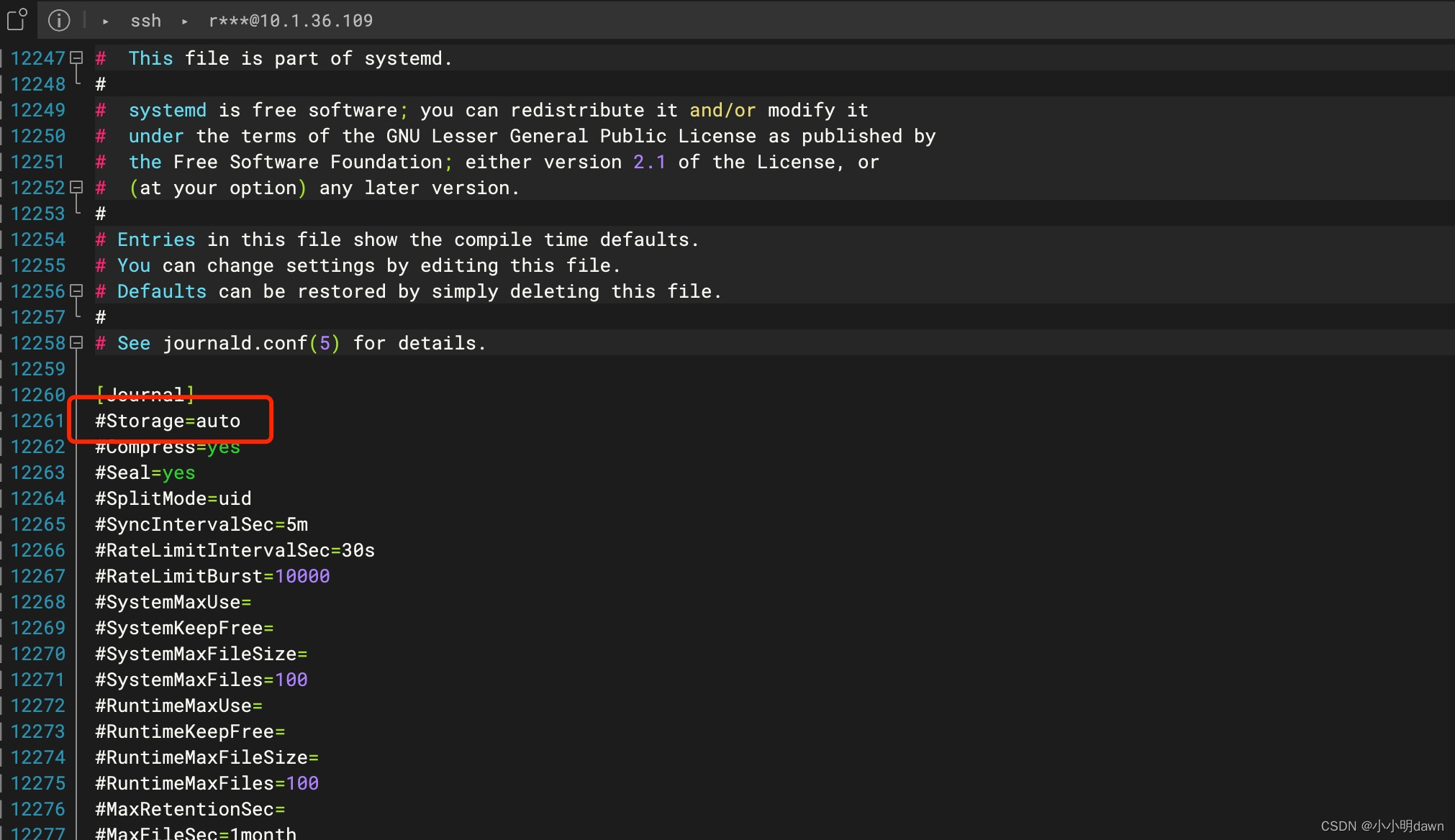The height and width of the screenshot is (840, 1455).
Task: Place the cursor on the #Compress=yes line
Action: click(168, 447)
